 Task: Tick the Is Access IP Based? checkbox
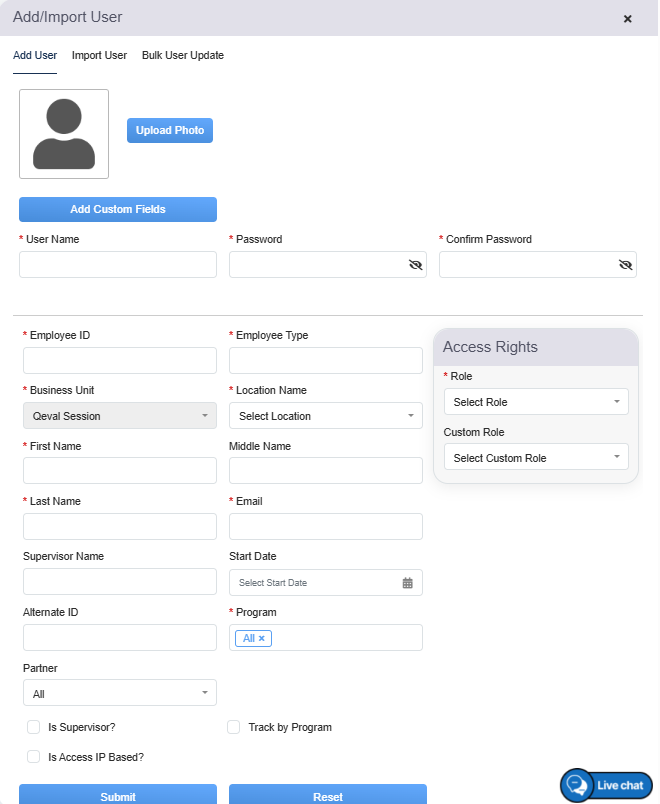(x=34, y=757)
